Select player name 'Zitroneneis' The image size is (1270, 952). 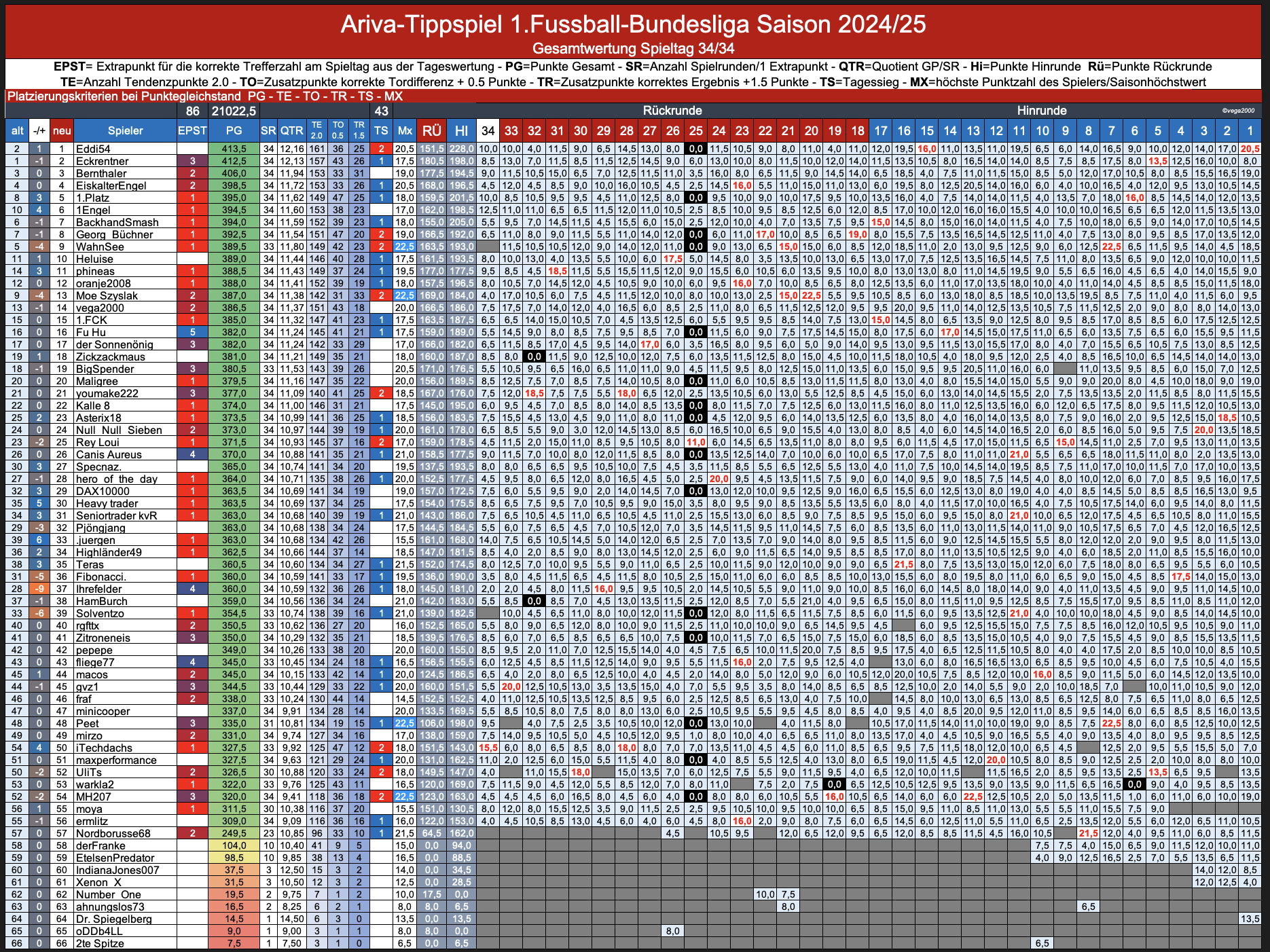(103, 638)
